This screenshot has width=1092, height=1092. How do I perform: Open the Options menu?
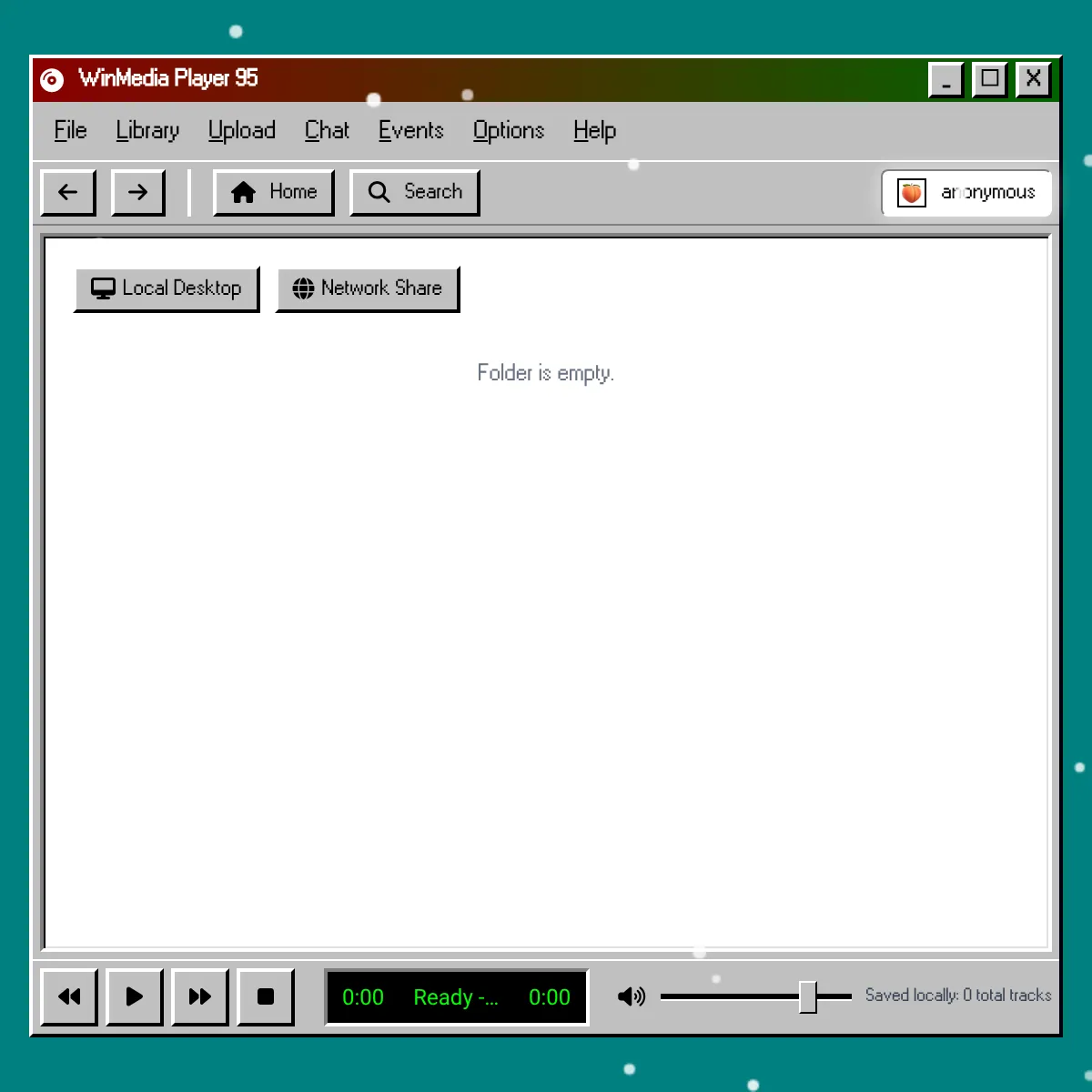click(508, 131)
